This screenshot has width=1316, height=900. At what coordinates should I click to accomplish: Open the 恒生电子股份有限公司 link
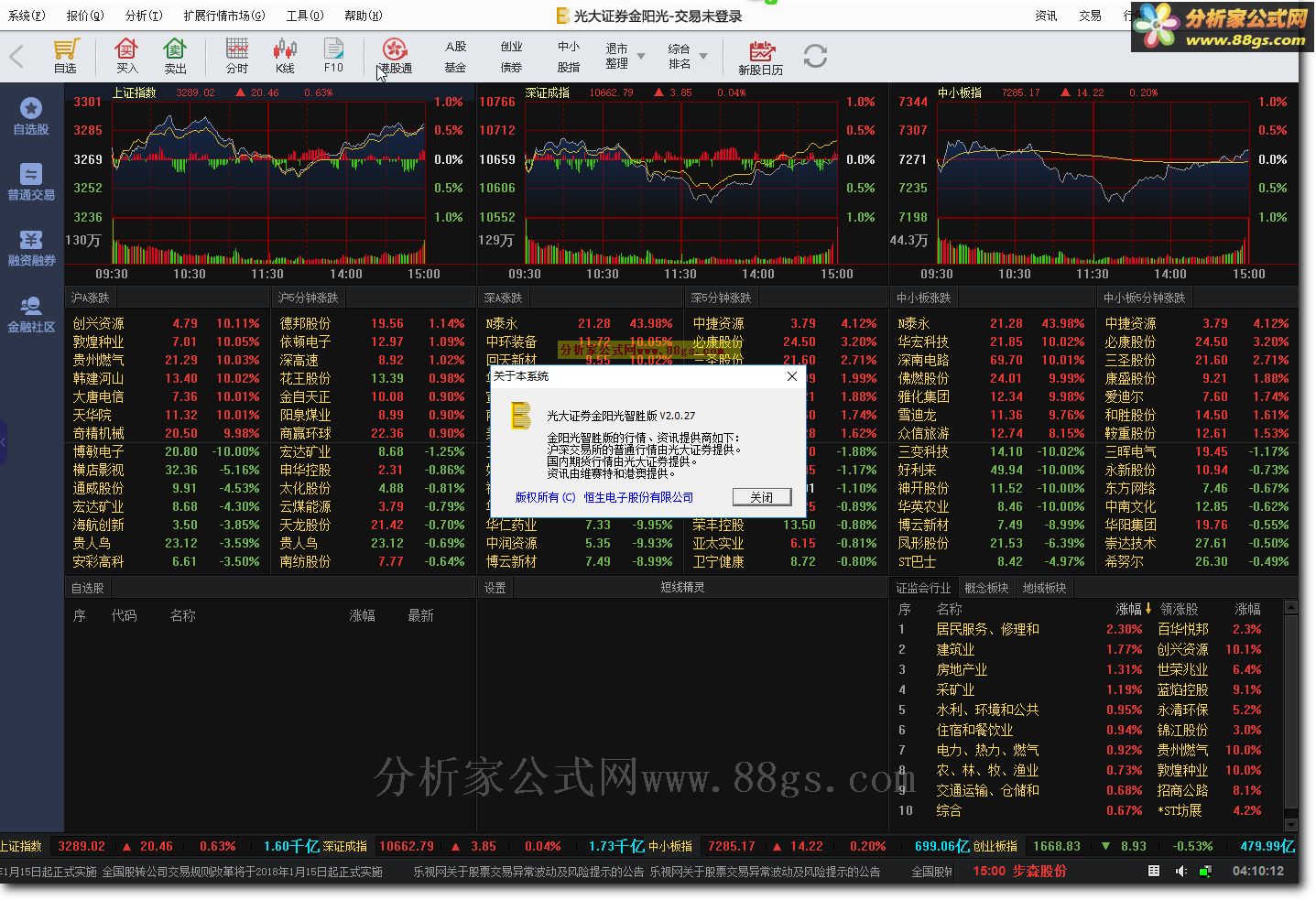click(638, 497)
